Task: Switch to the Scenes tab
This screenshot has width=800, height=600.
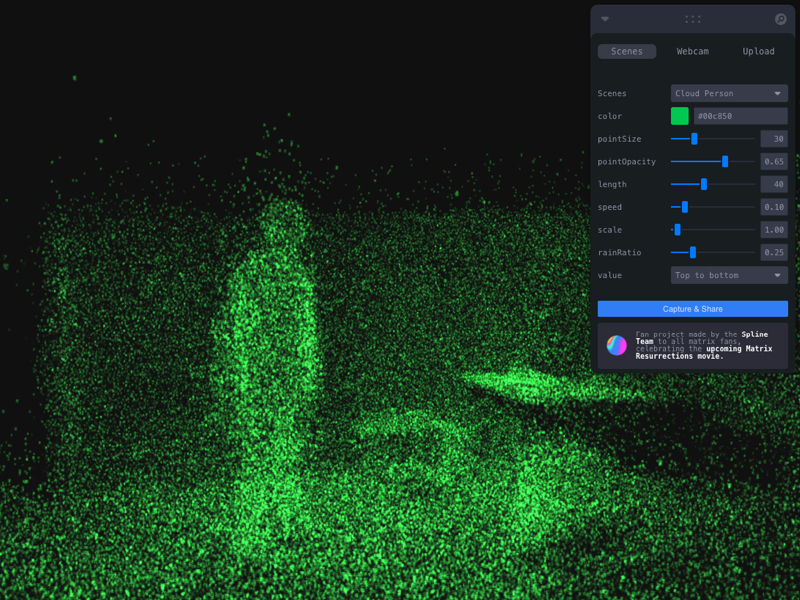Action: (627, 51)
